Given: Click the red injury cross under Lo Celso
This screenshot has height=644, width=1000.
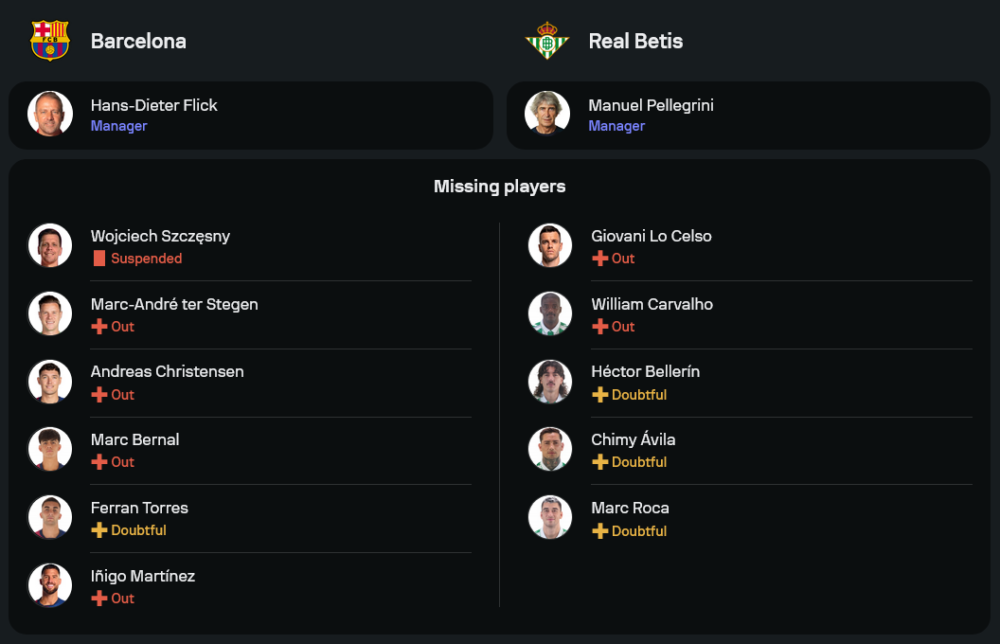Looking at the screenshot, I should 600,259.
